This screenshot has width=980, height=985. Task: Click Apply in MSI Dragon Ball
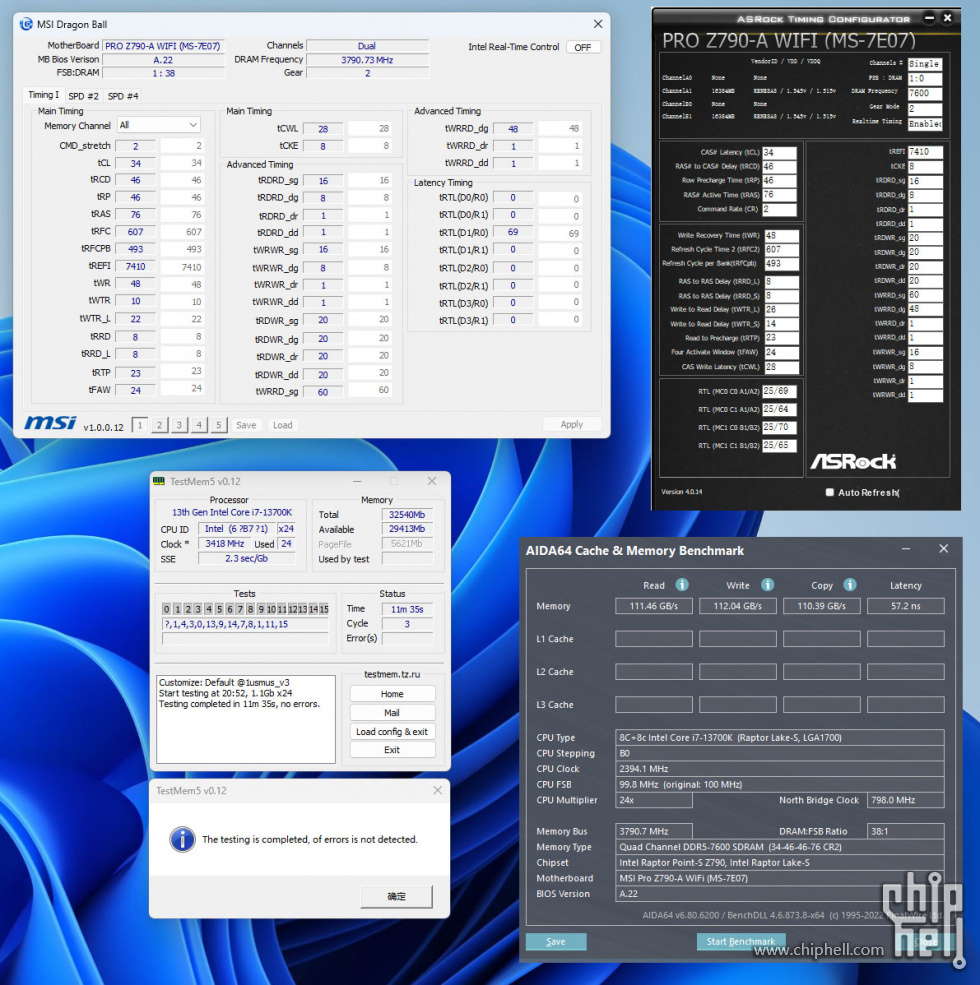(572, 425)
